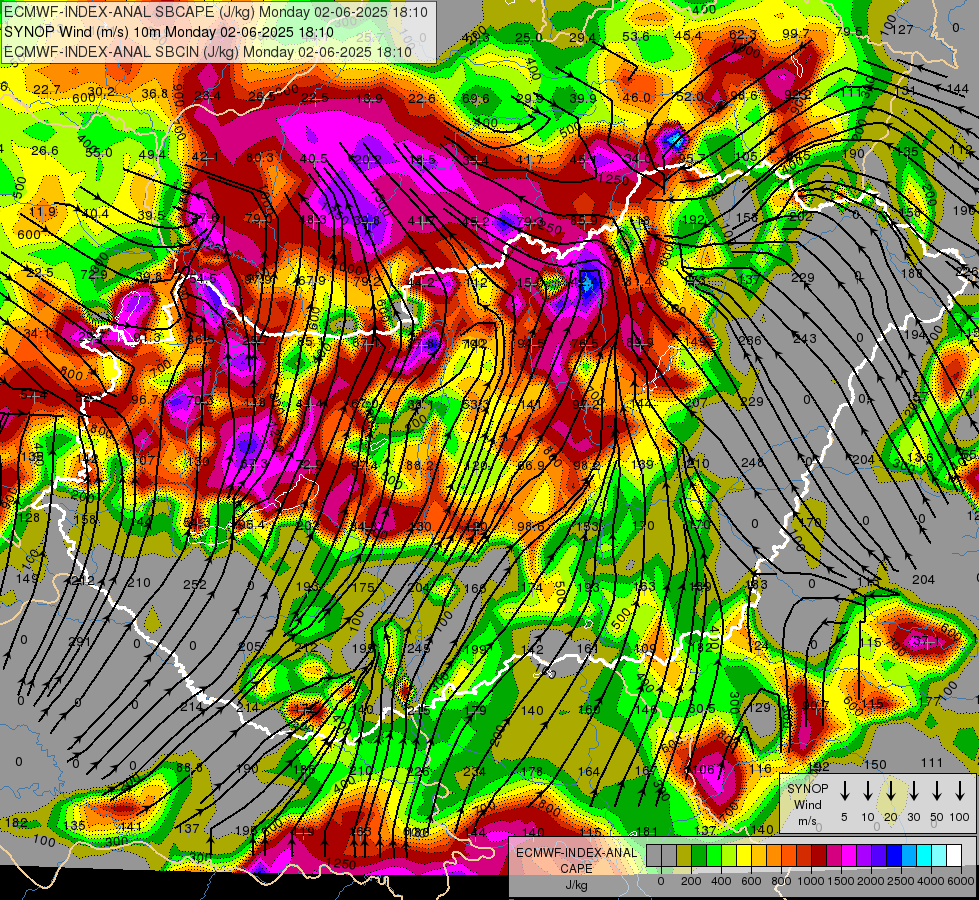Click the map value '69.6'
This screenshot has height=900, width=979.
click(475, 99)
